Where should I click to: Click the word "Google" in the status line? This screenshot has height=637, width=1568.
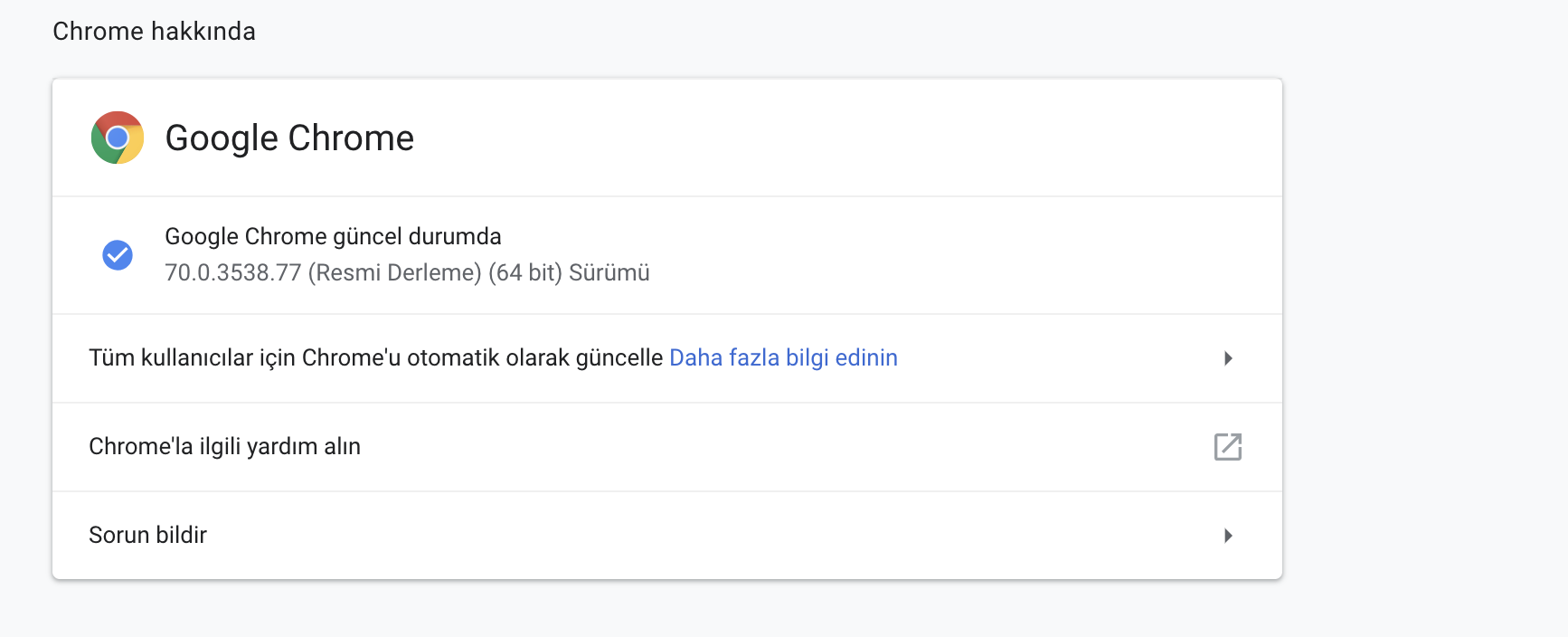[x=201, y=237]
